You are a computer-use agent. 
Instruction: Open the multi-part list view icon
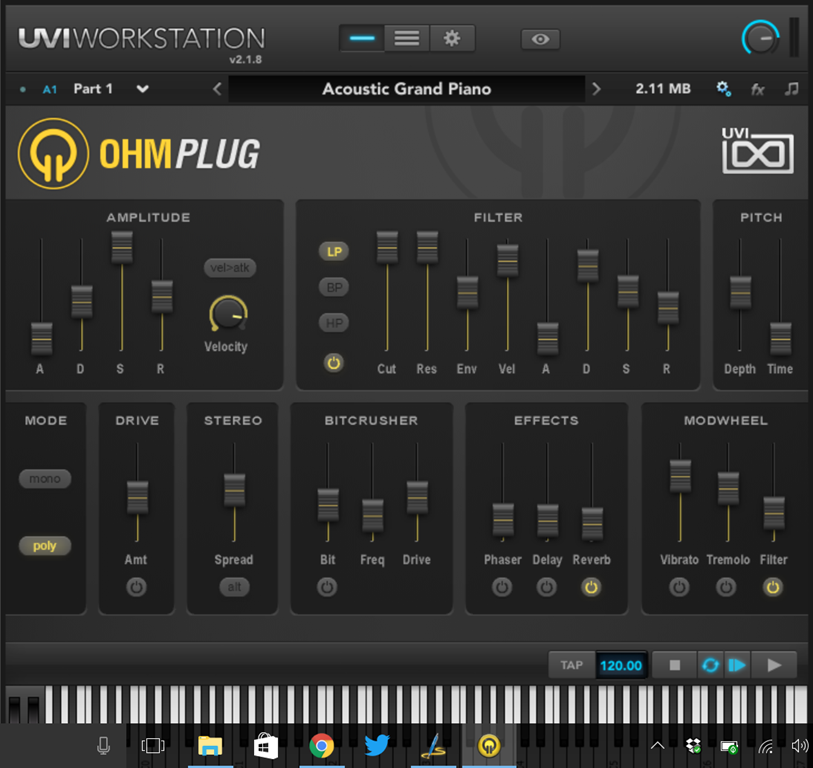(406, 38)
